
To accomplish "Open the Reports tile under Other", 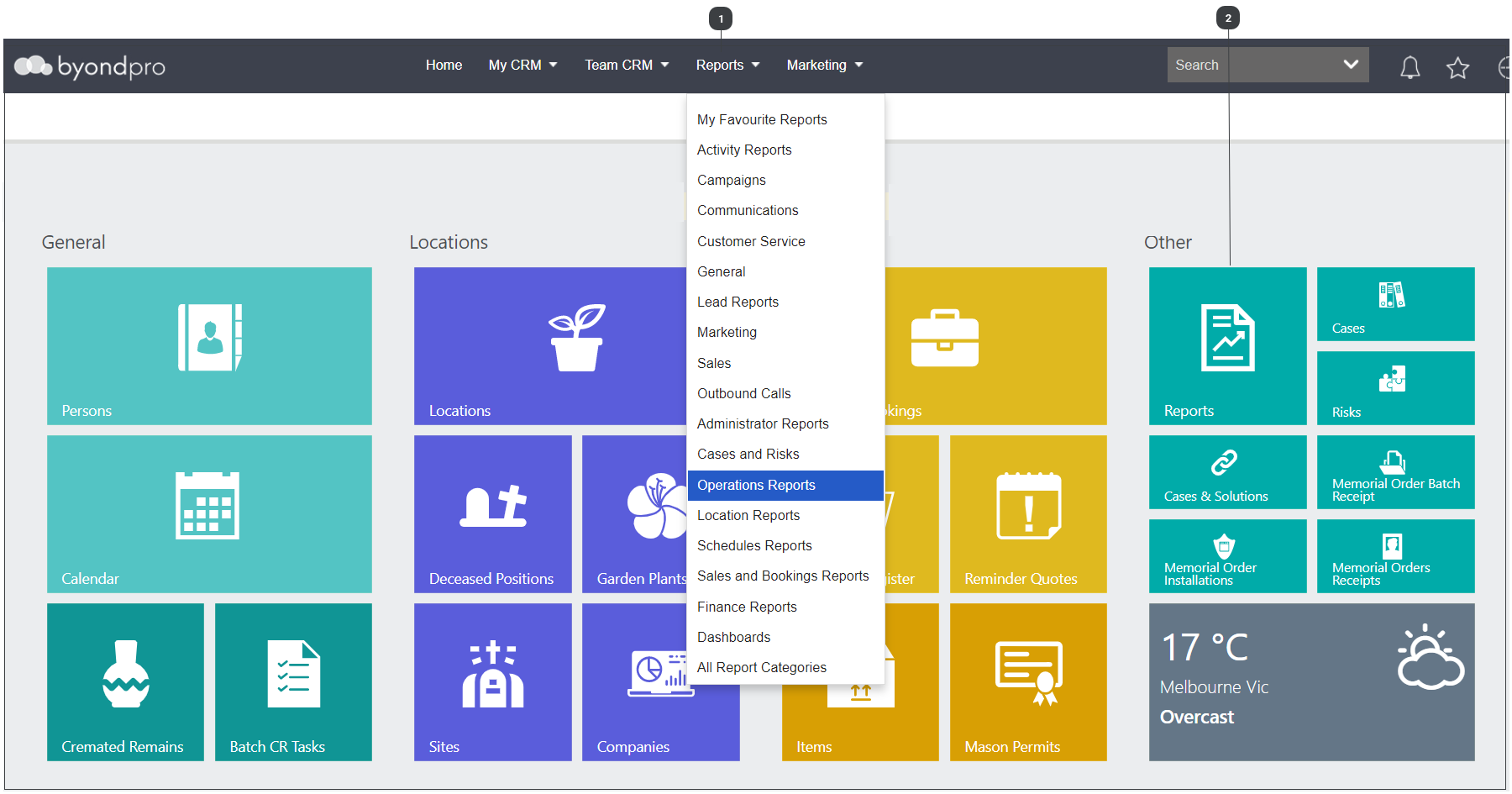I will pyautogui.click(x=1227, y=345).
